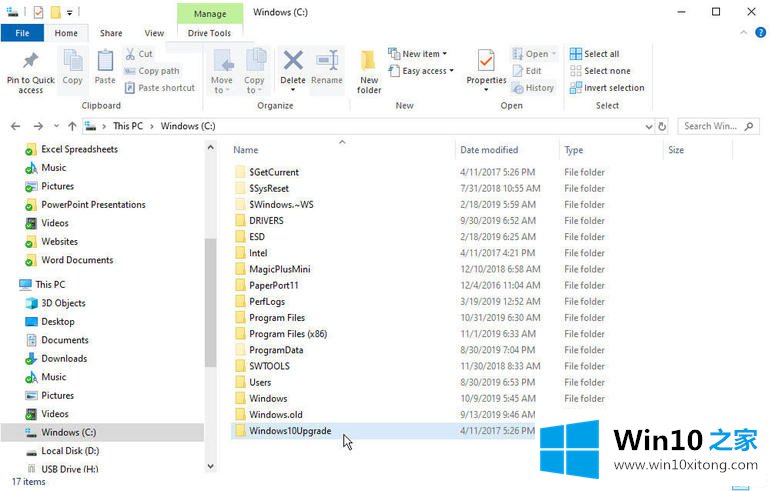
Task: Click Select none
Action: pyautogui.click(x=600, y=71)
